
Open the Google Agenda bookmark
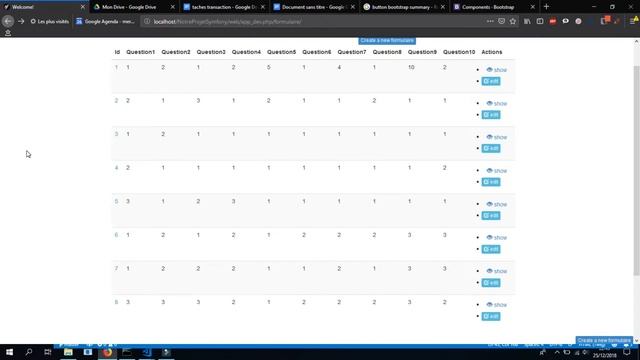pyautogui.click(x=105, y=21)
